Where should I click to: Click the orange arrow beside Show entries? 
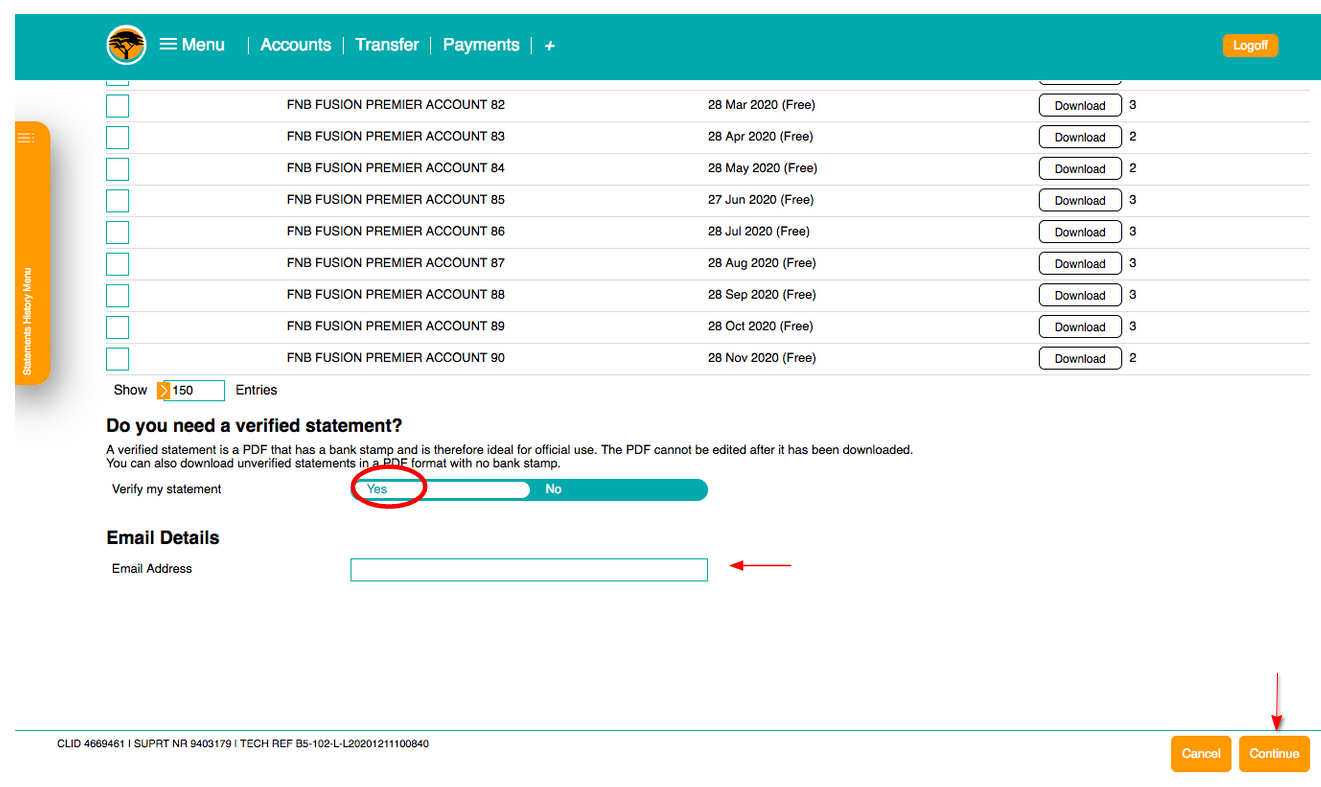[164, 390]
